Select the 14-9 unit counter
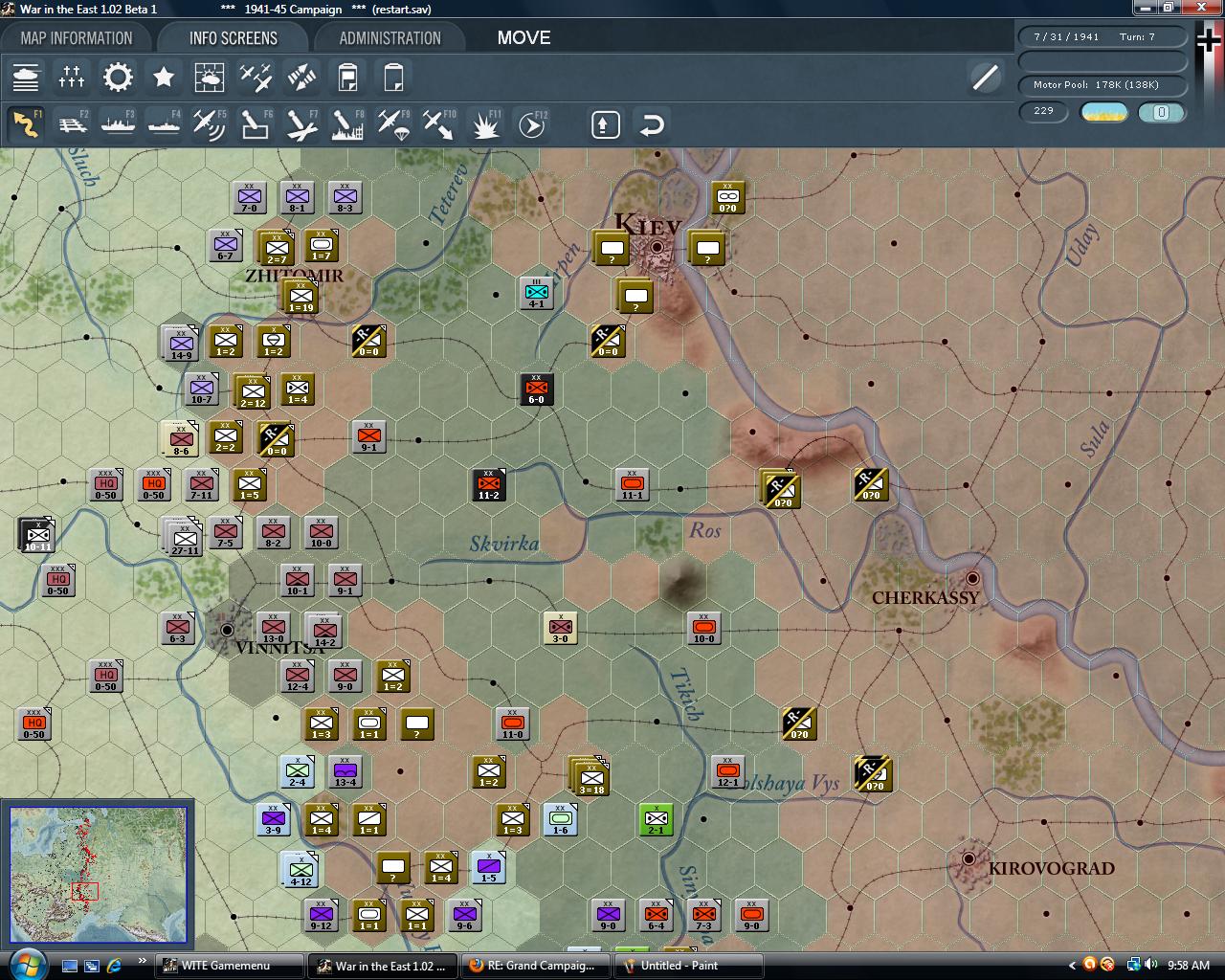1225x980 pixels. click(x=181, y=343)
